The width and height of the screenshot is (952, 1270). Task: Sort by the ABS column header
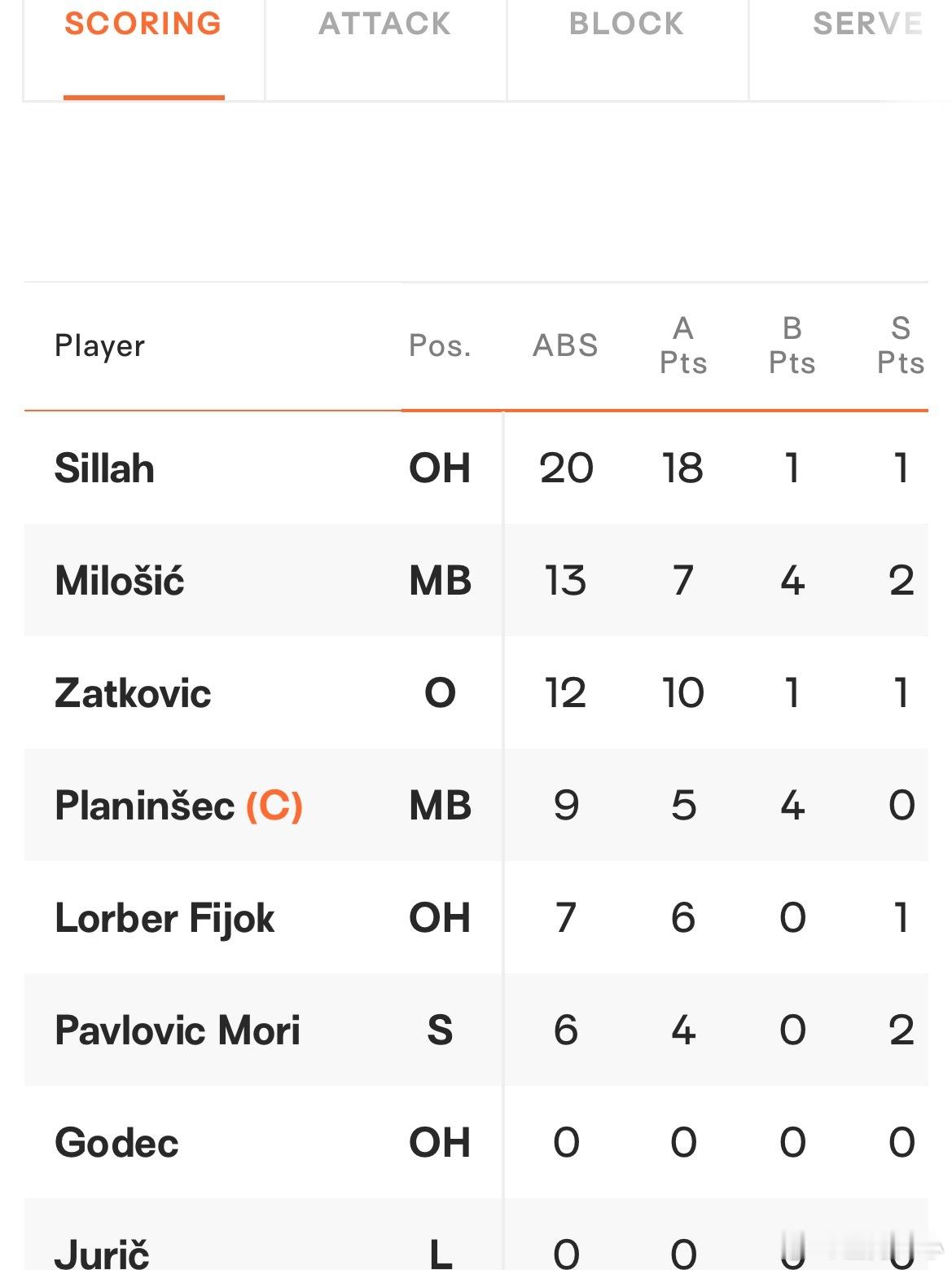click(x=565, y=345)
